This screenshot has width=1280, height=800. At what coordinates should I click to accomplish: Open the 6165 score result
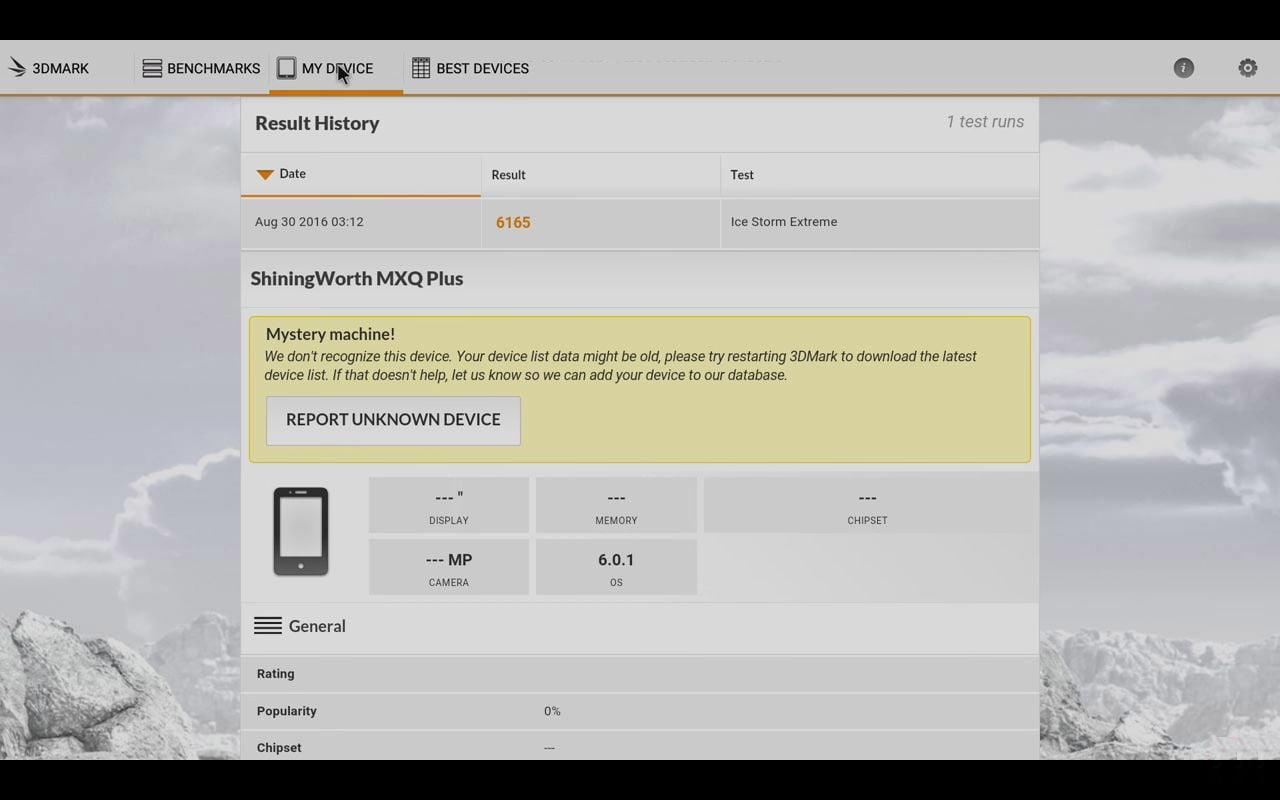coord(513,222)
